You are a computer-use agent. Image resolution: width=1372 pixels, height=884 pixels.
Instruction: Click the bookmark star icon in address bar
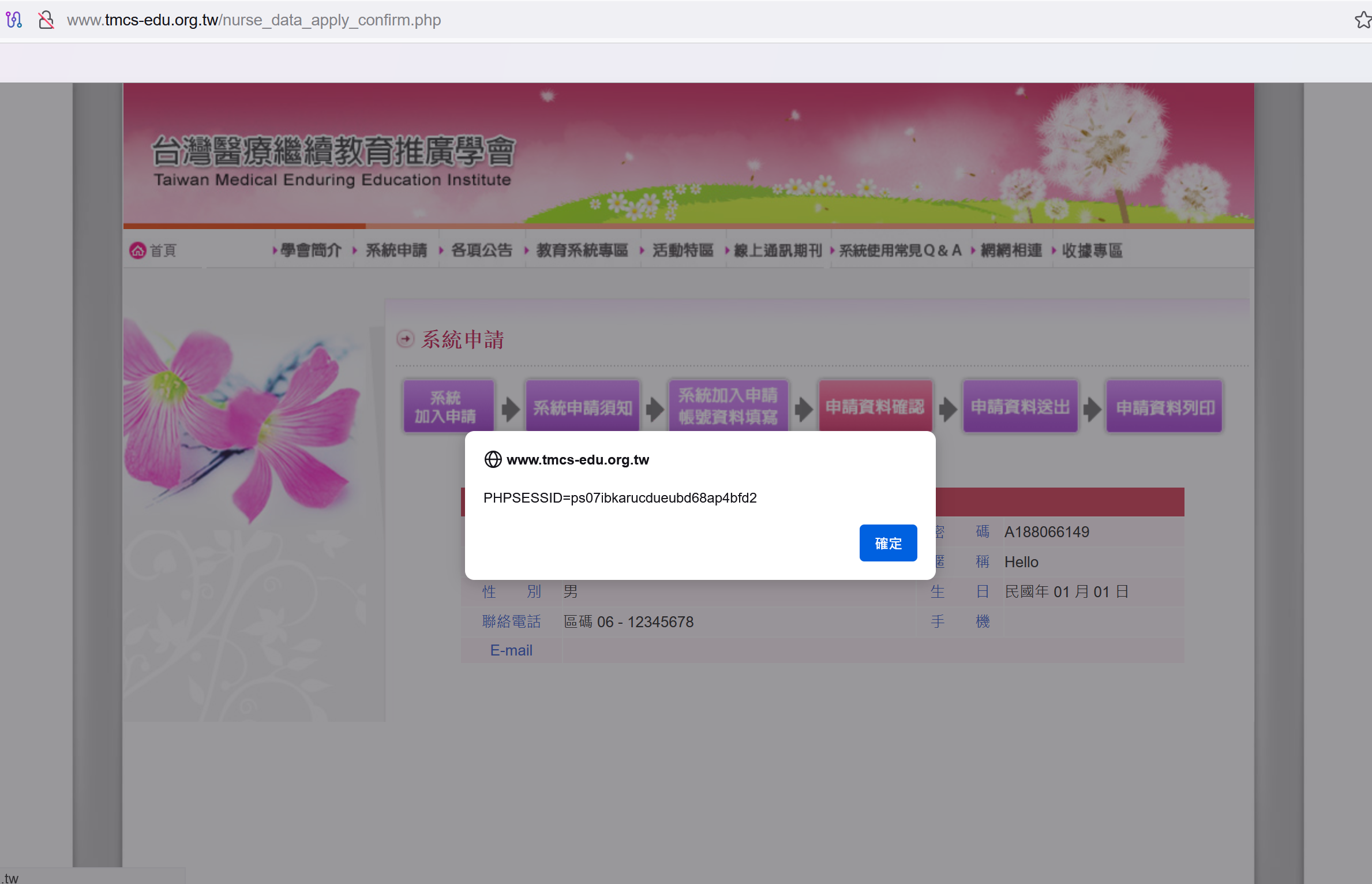1363,20
